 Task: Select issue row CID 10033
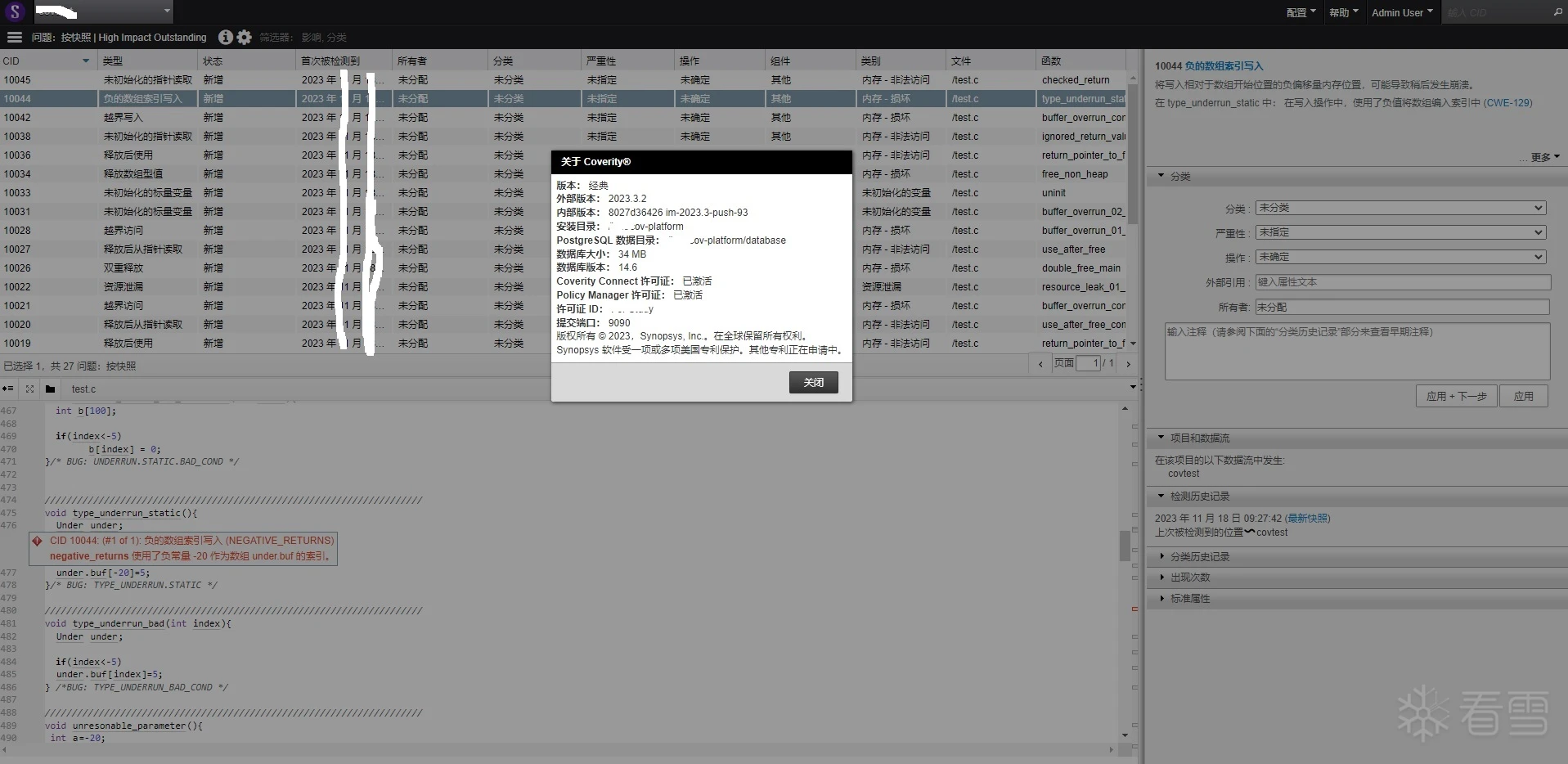pyautogui.click(x=563, y=193)
